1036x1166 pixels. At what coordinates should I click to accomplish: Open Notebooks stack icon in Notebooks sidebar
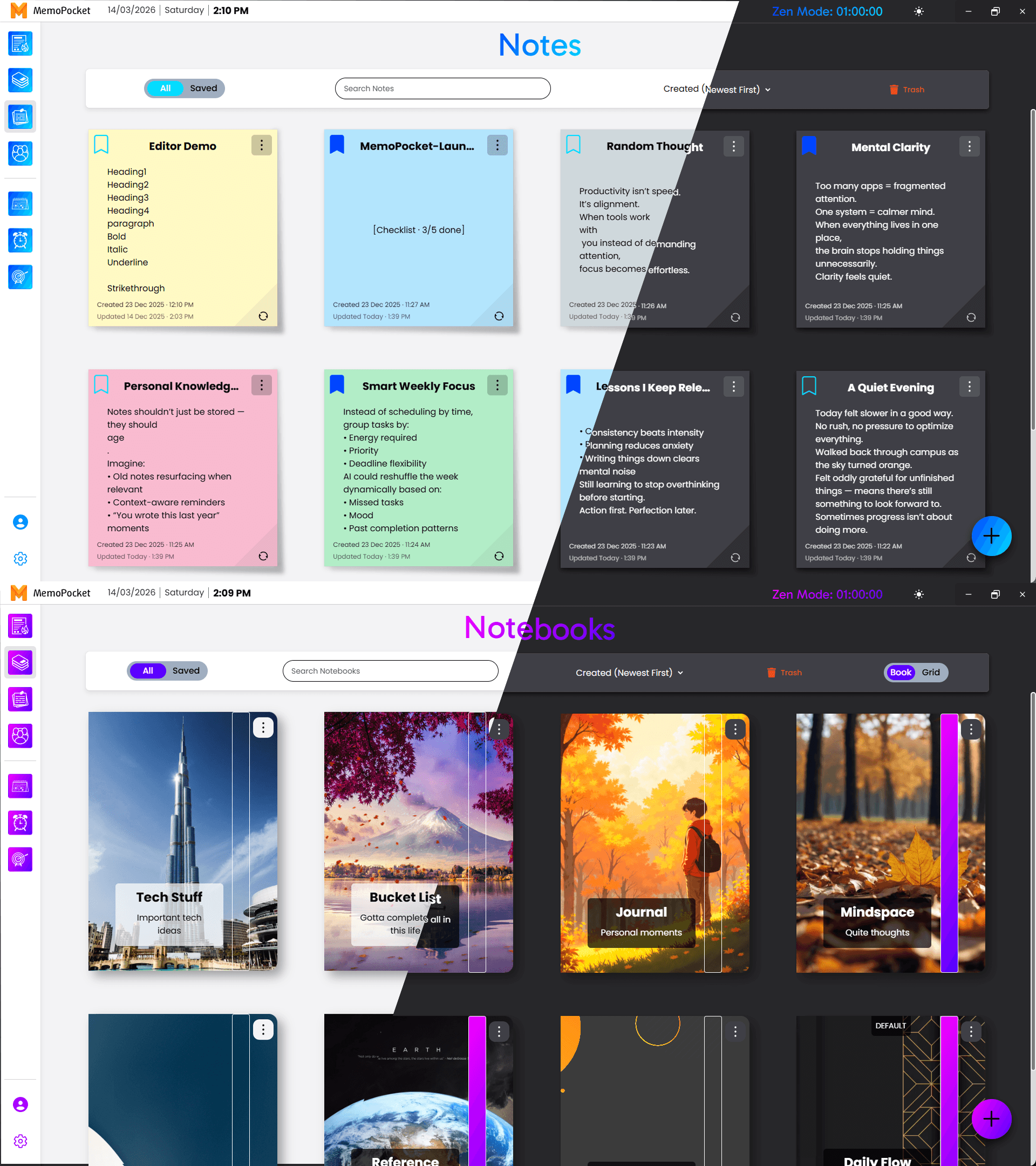tap(21, 662)
